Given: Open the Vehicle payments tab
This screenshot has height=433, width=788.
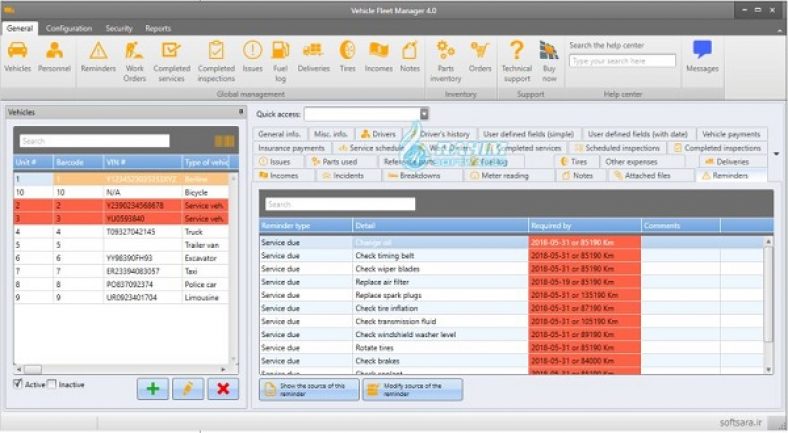Looking at the screenshot, I should (731, 134).
